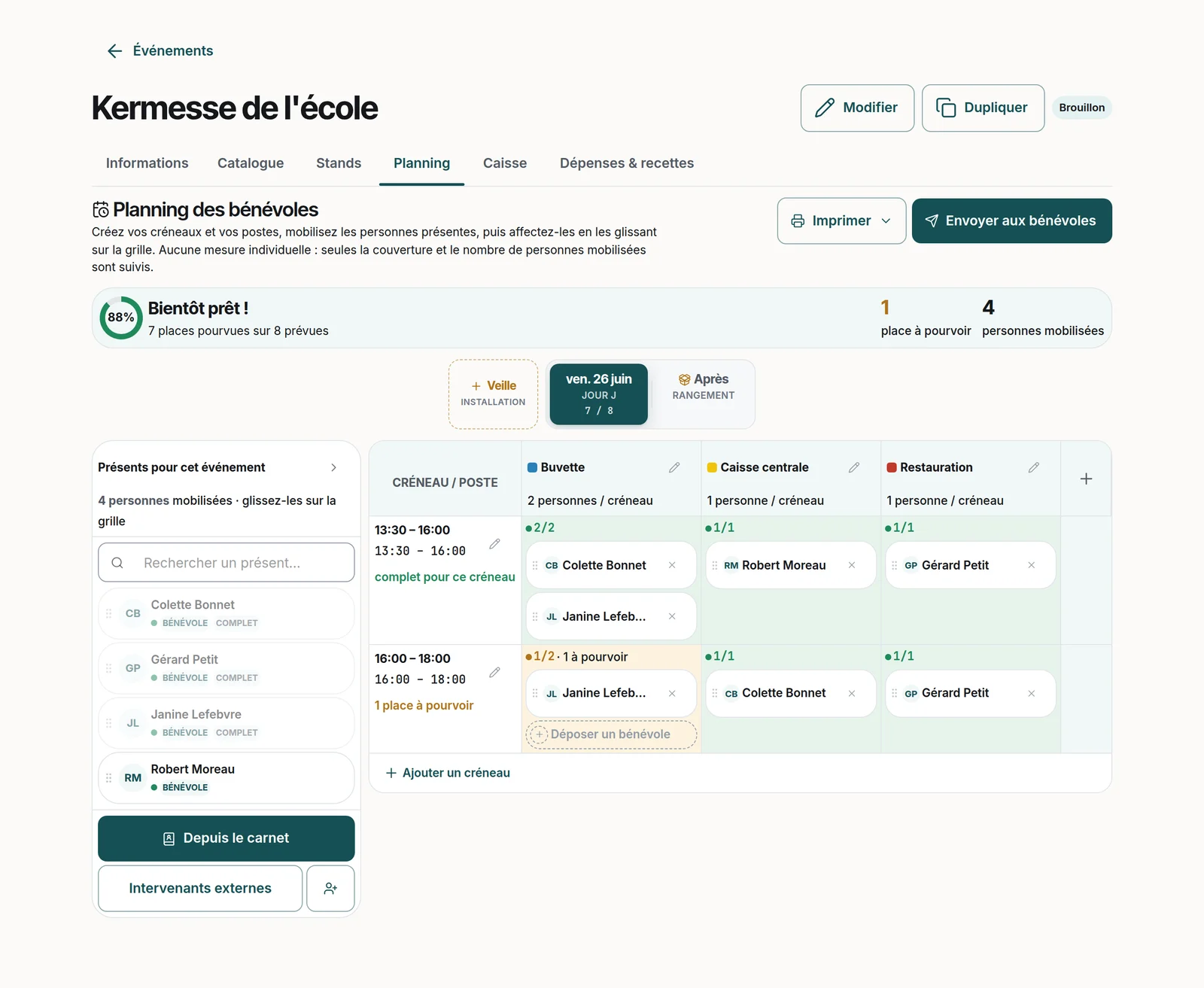This screenshot has height=988, width=1204.
Task: Grab handle of Gérard Petit chip in Restauration 16:00
Action: 895,693
